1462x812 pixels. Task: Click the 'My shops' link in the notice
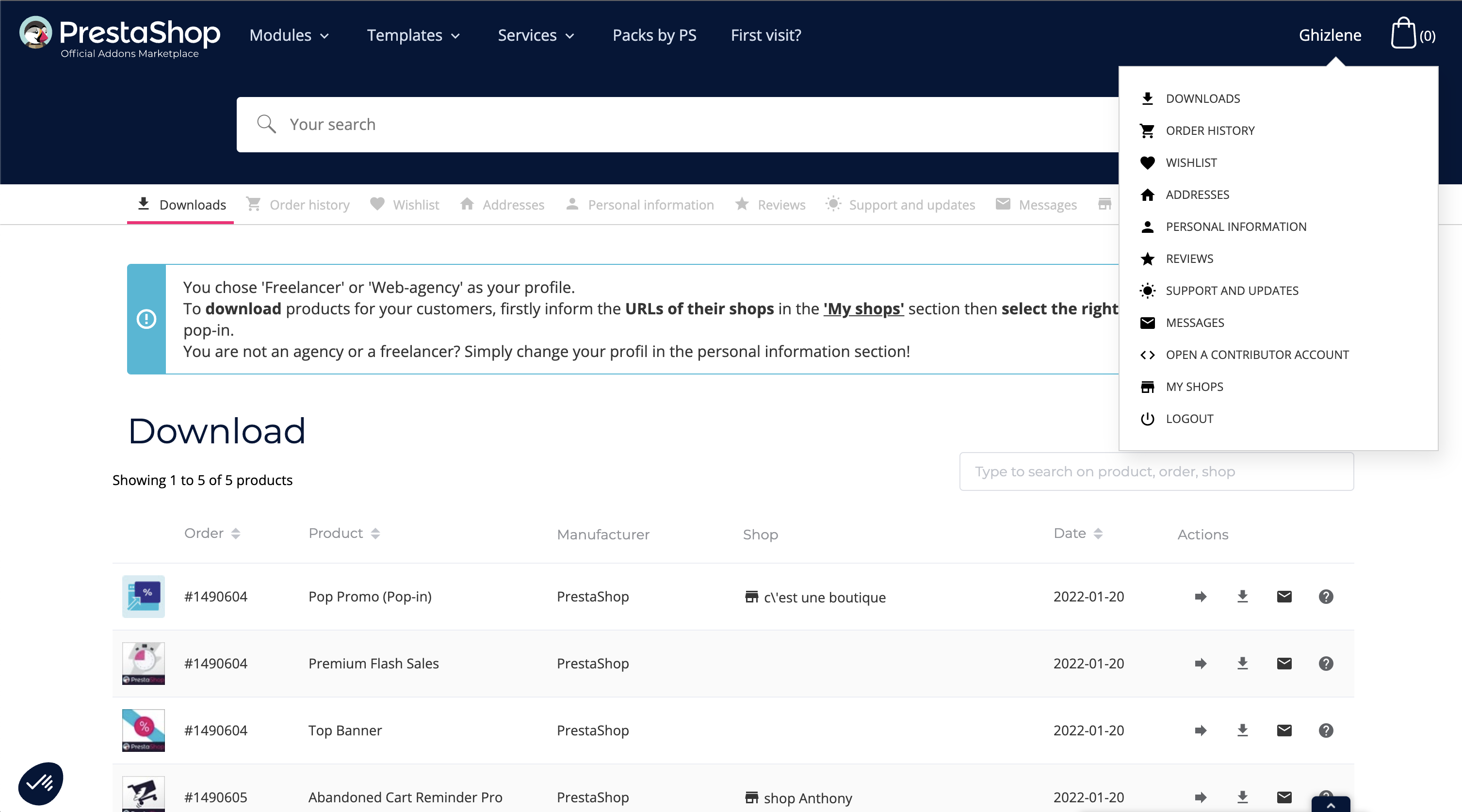click(x=863, y=309)
